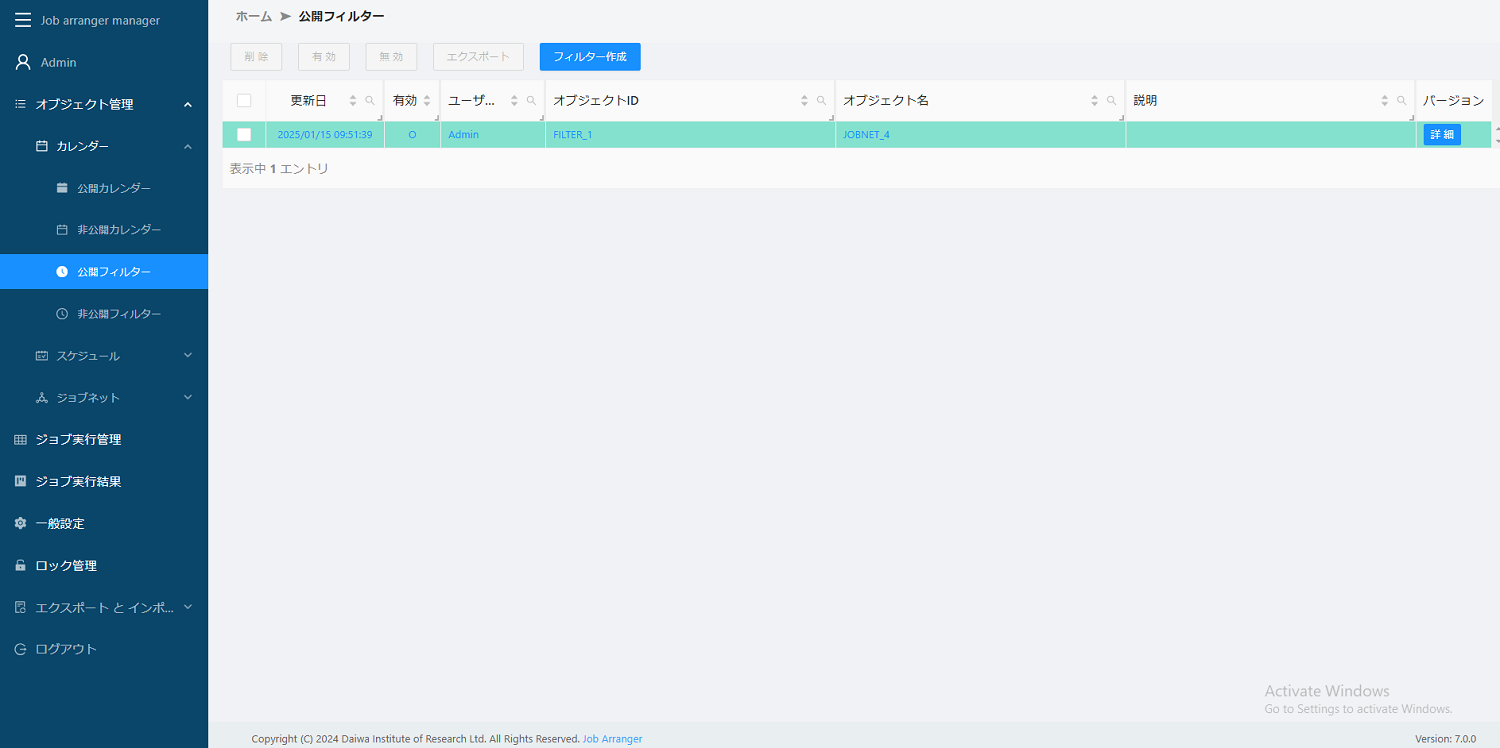This screenshot has width=1500, height=748.
Task: Open 一般設定 using the gear icon
Action: pos(19,523)
